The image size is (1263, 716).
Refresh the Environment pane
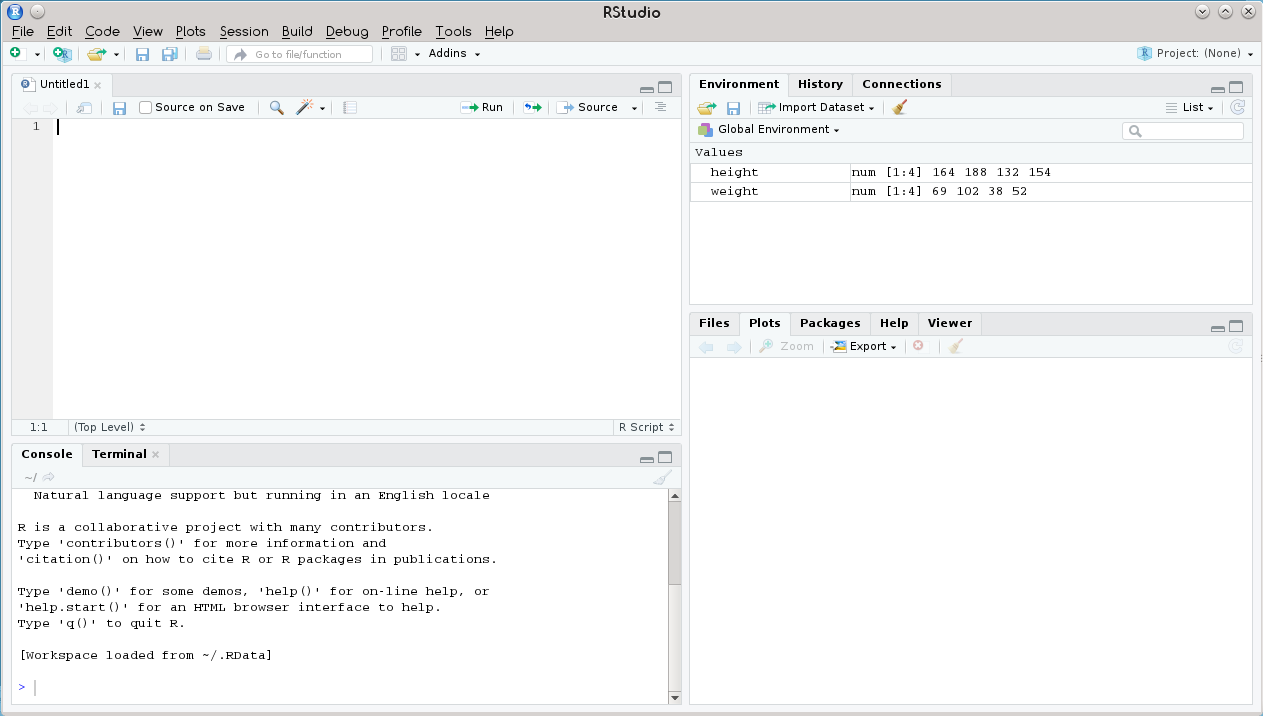[1237, 107]
